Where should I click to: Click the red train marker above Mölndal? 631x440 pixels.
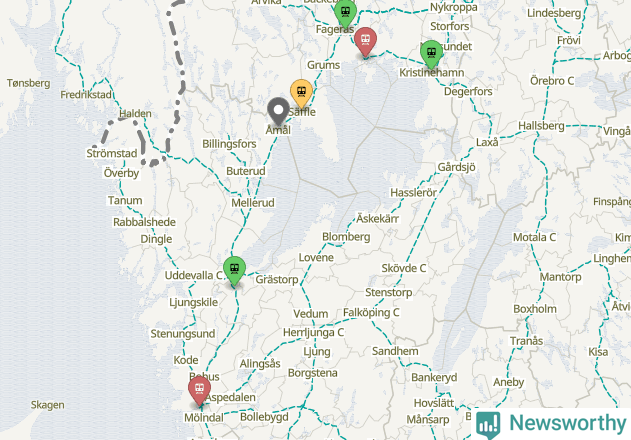pyautogui.click(x=199, y=391)
